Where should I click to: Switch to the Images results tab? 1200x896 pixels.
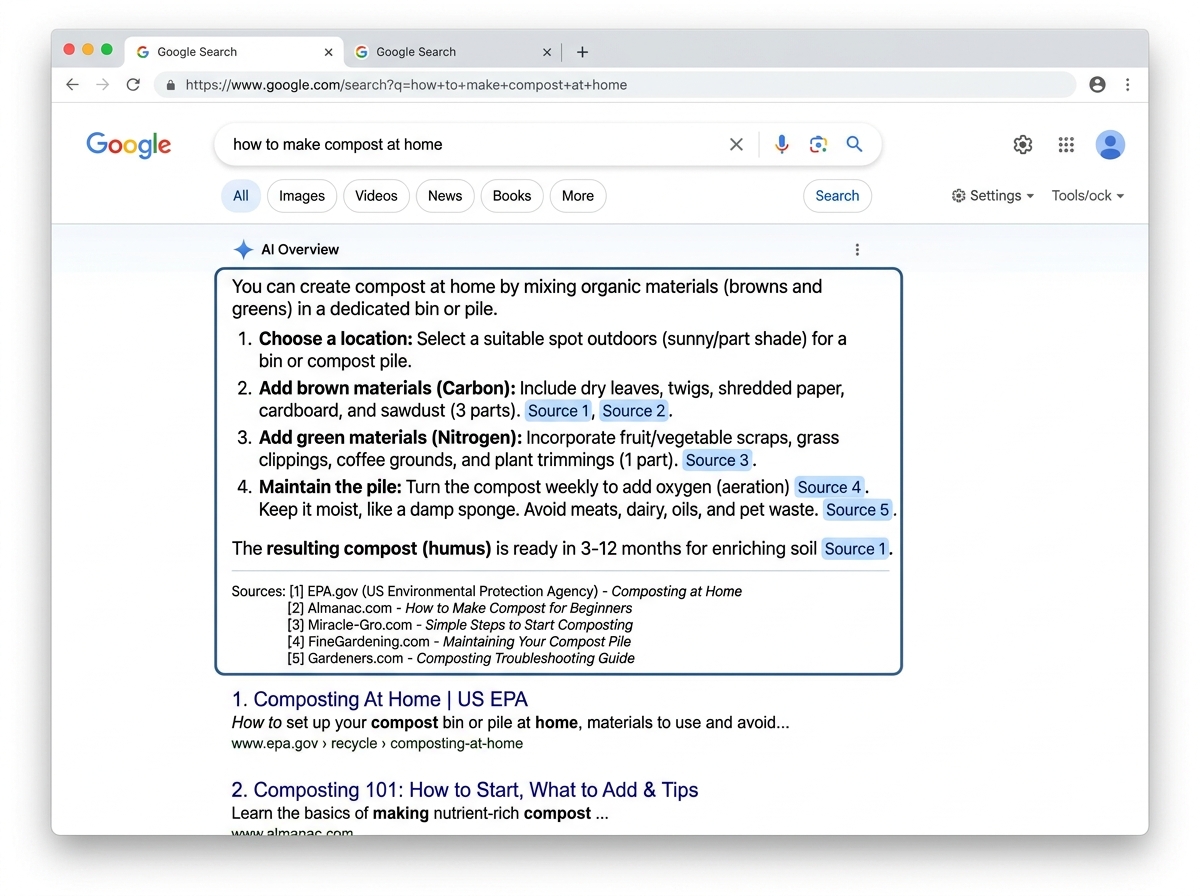pos(301,195)
